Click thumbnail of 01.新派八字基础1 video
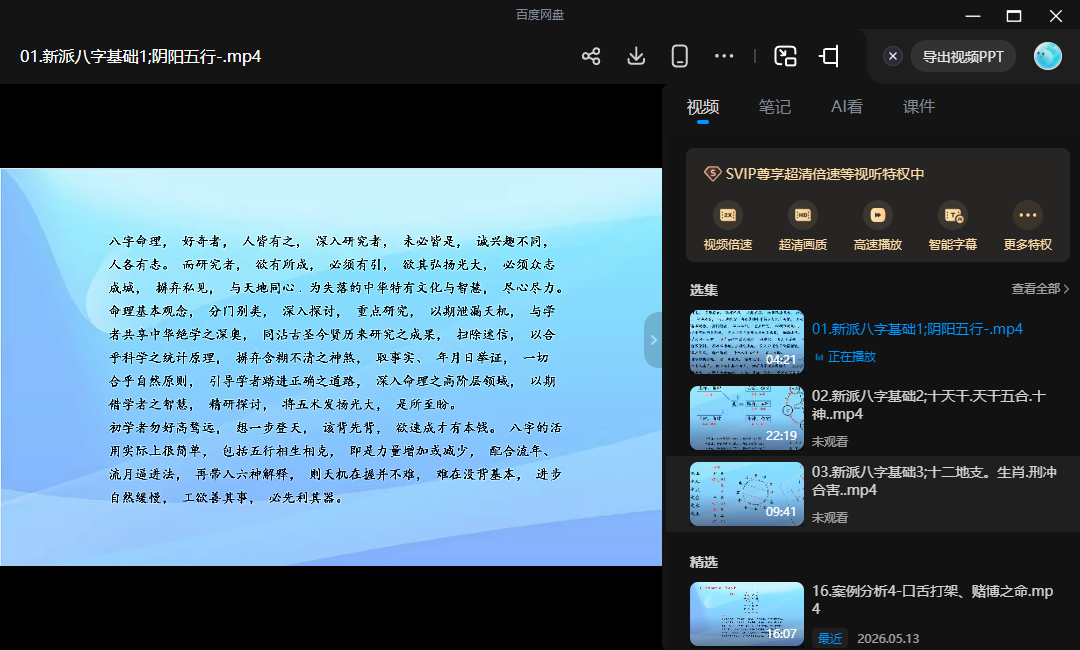 tap(747, 342)
